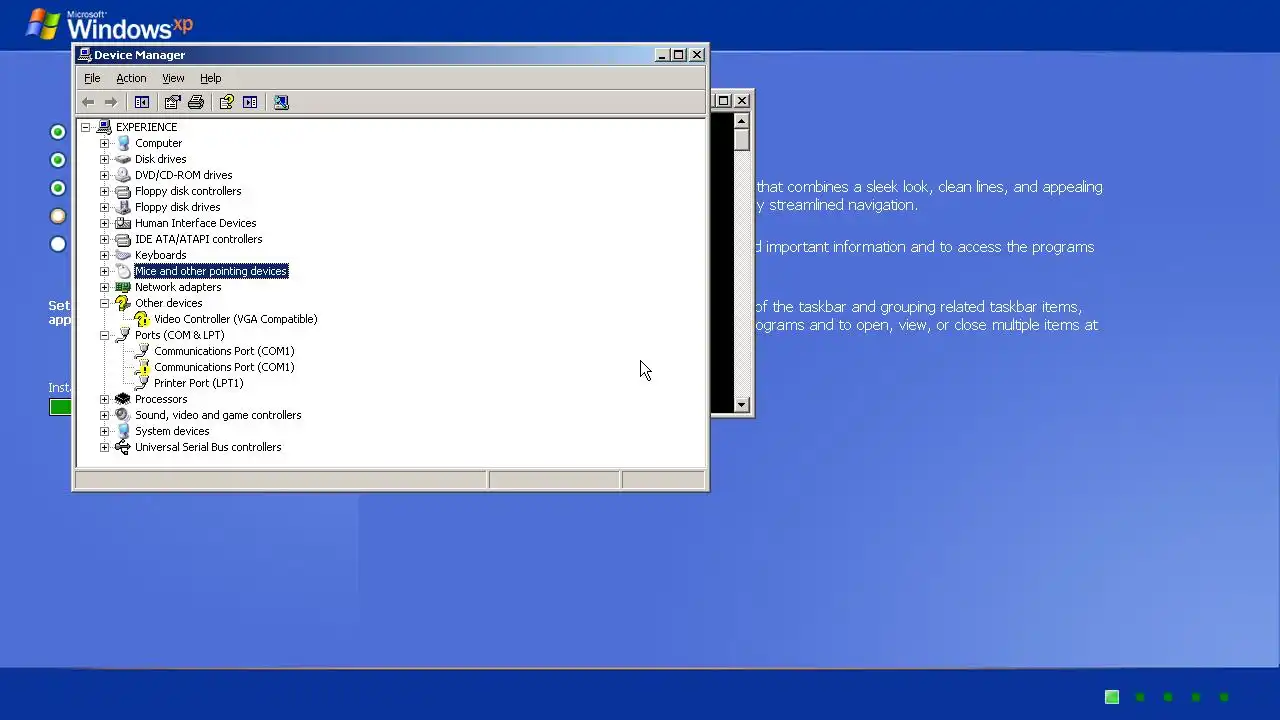Click the Floppy disk controllers icon
Screen dimensions: 1280x720
pyautogui.click(x=123, y=191)
